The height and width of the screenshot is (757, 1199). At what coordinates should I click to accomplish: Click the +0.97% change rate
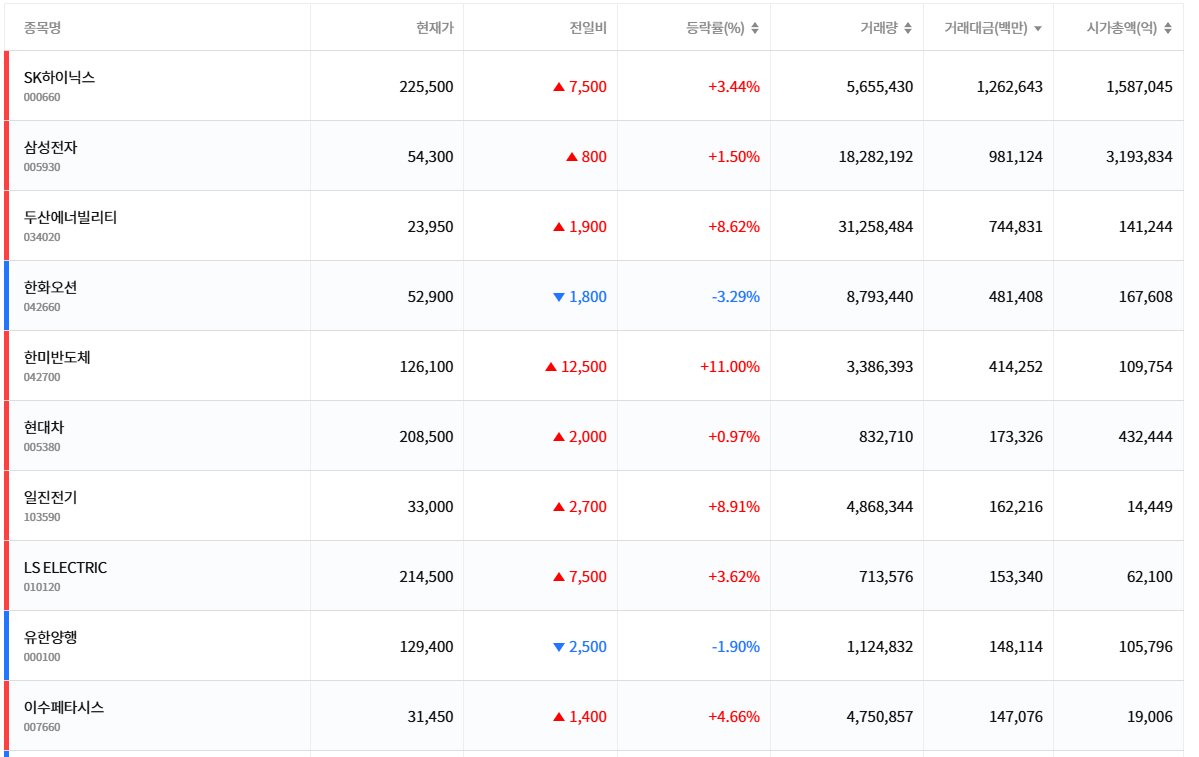click(x=734, y=437)
